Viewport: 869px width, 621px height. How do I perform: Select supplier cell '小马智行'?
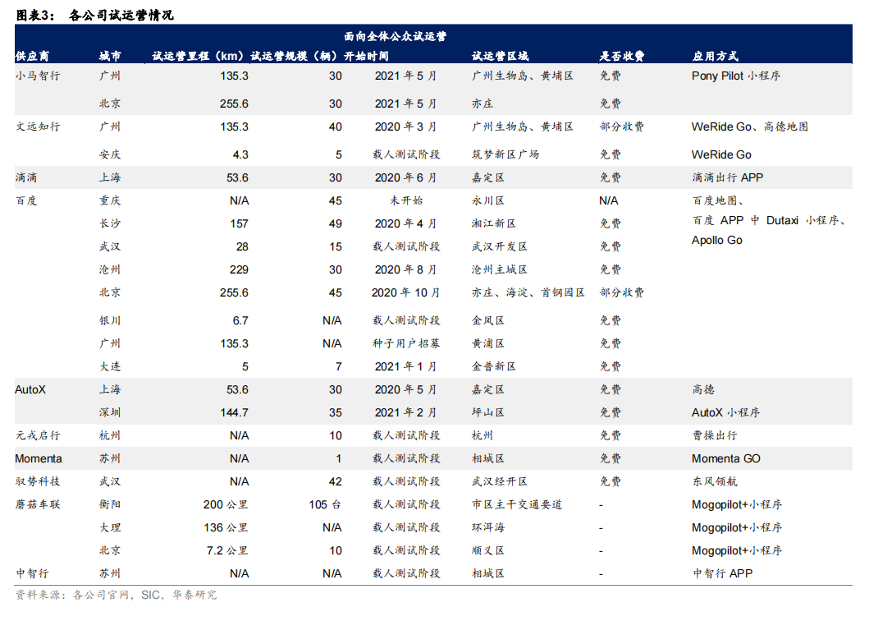tap(38, 76)
